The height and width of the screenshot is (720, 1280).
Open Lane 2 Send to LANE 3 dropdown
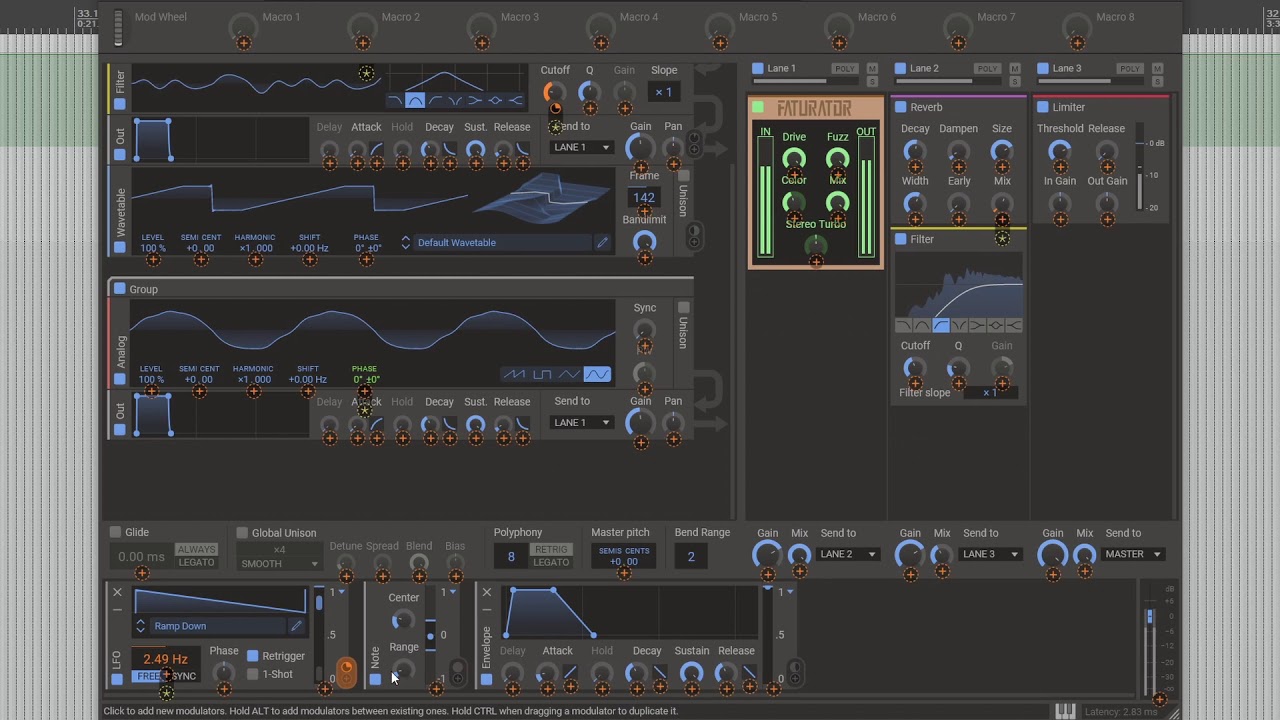[x=990, y=554]
